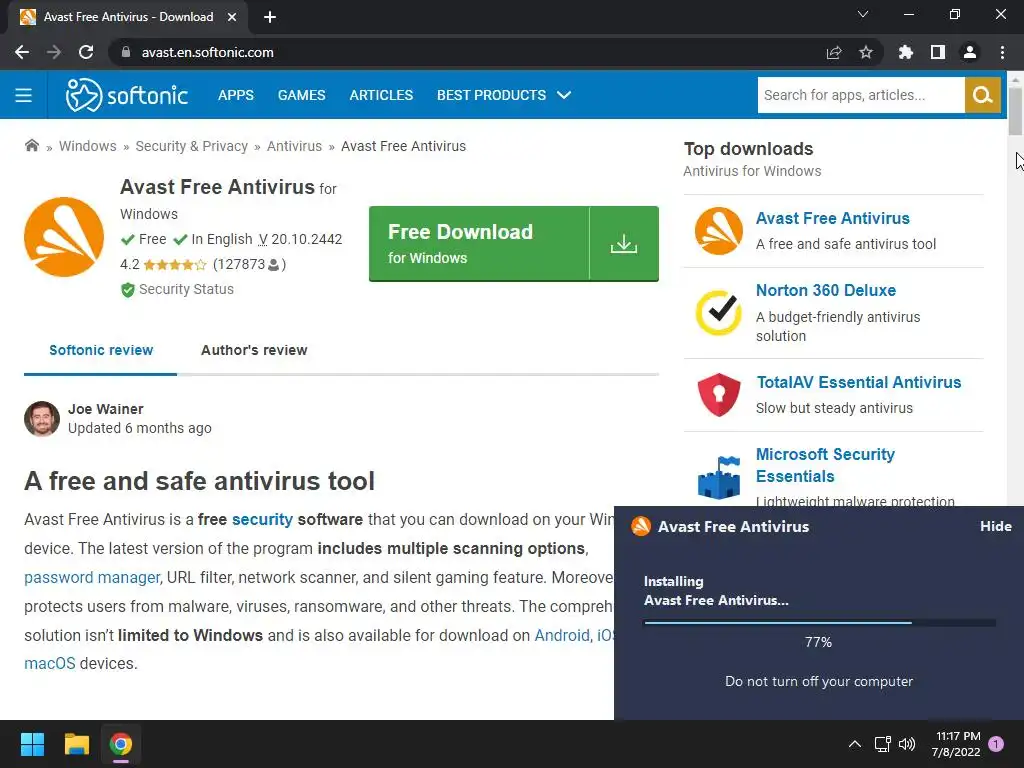Screen dimensions: 1024x768
Task: Click the version number 20.10.2442
Action: coord(306,239)
